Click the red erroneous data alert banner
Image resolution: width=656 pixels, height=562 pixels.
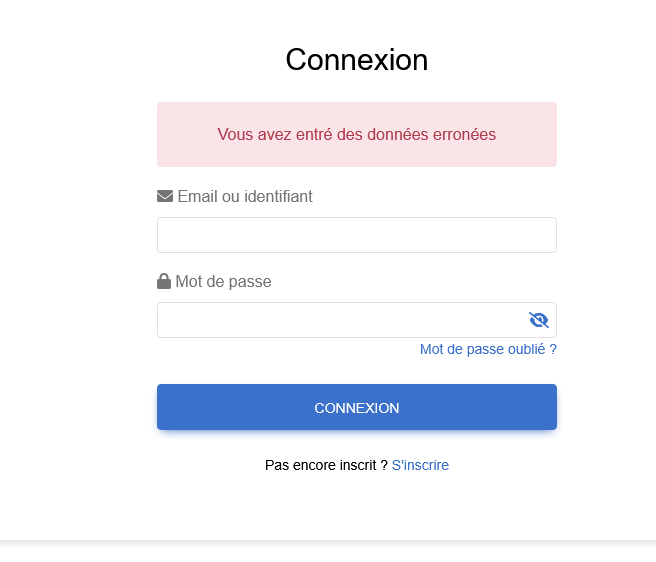(x=357, y=134)
